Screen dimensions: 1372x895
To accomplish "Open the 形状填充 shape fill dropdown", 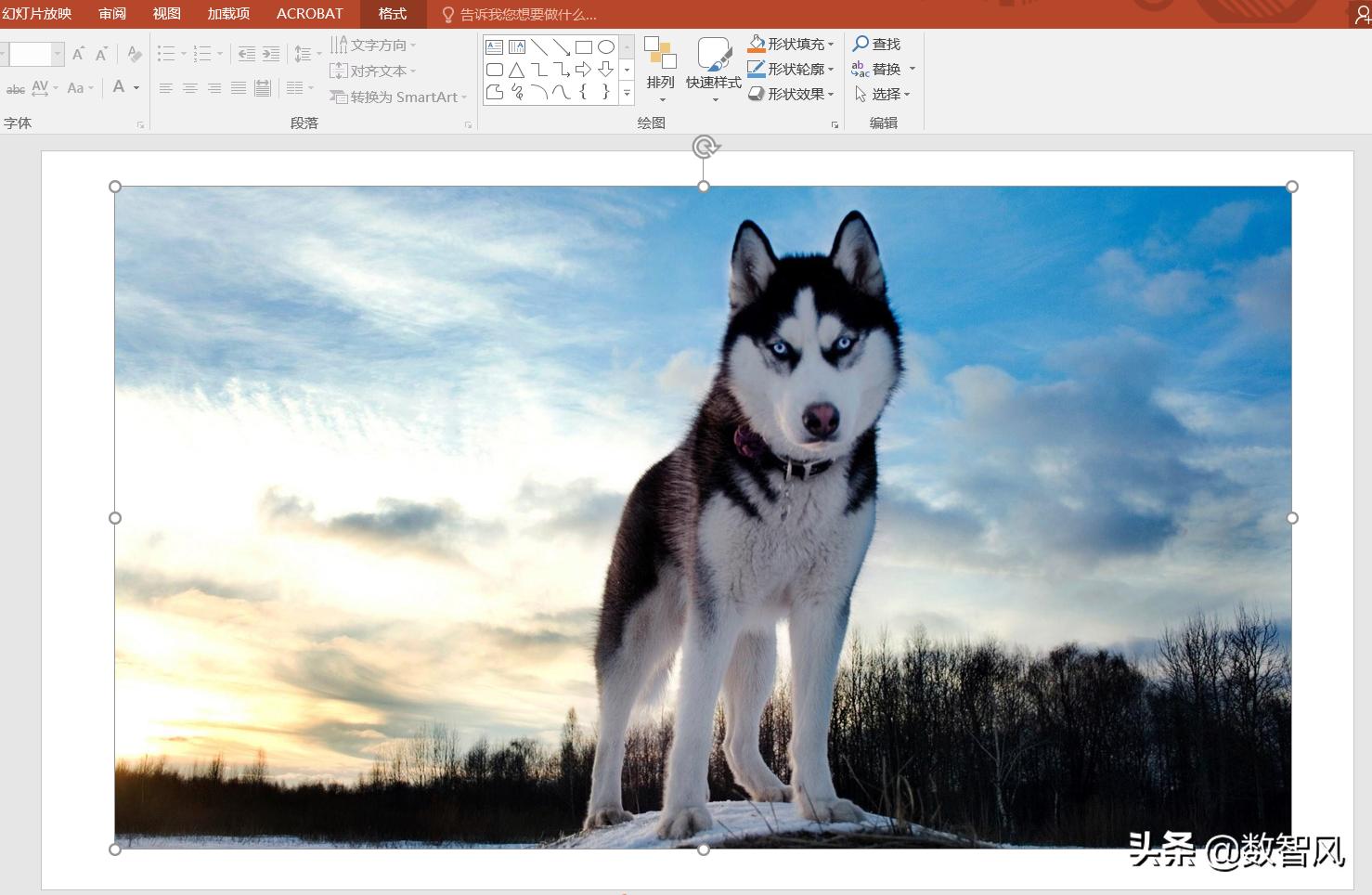I will [x=791, y=44].
